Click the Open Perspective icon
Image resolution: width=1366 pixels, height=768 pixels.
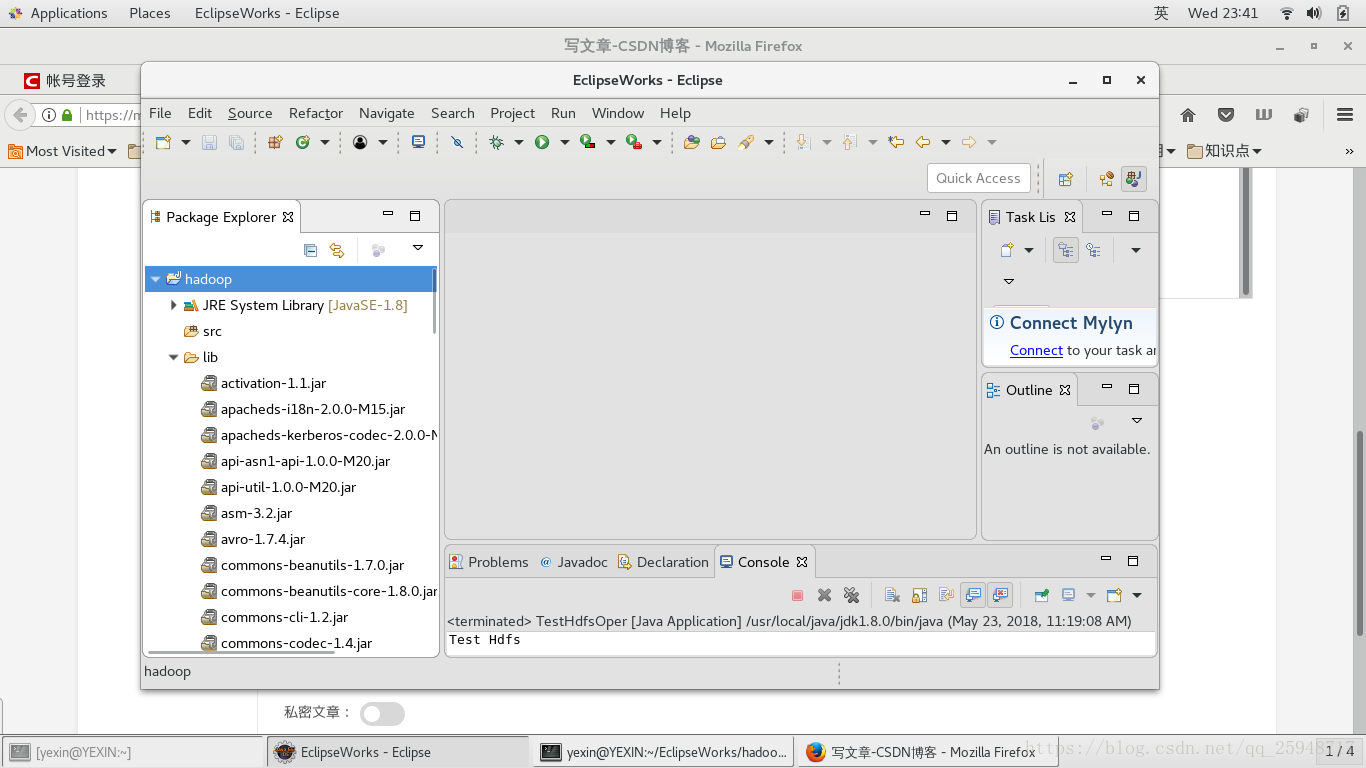click(x=1066, y=179)
